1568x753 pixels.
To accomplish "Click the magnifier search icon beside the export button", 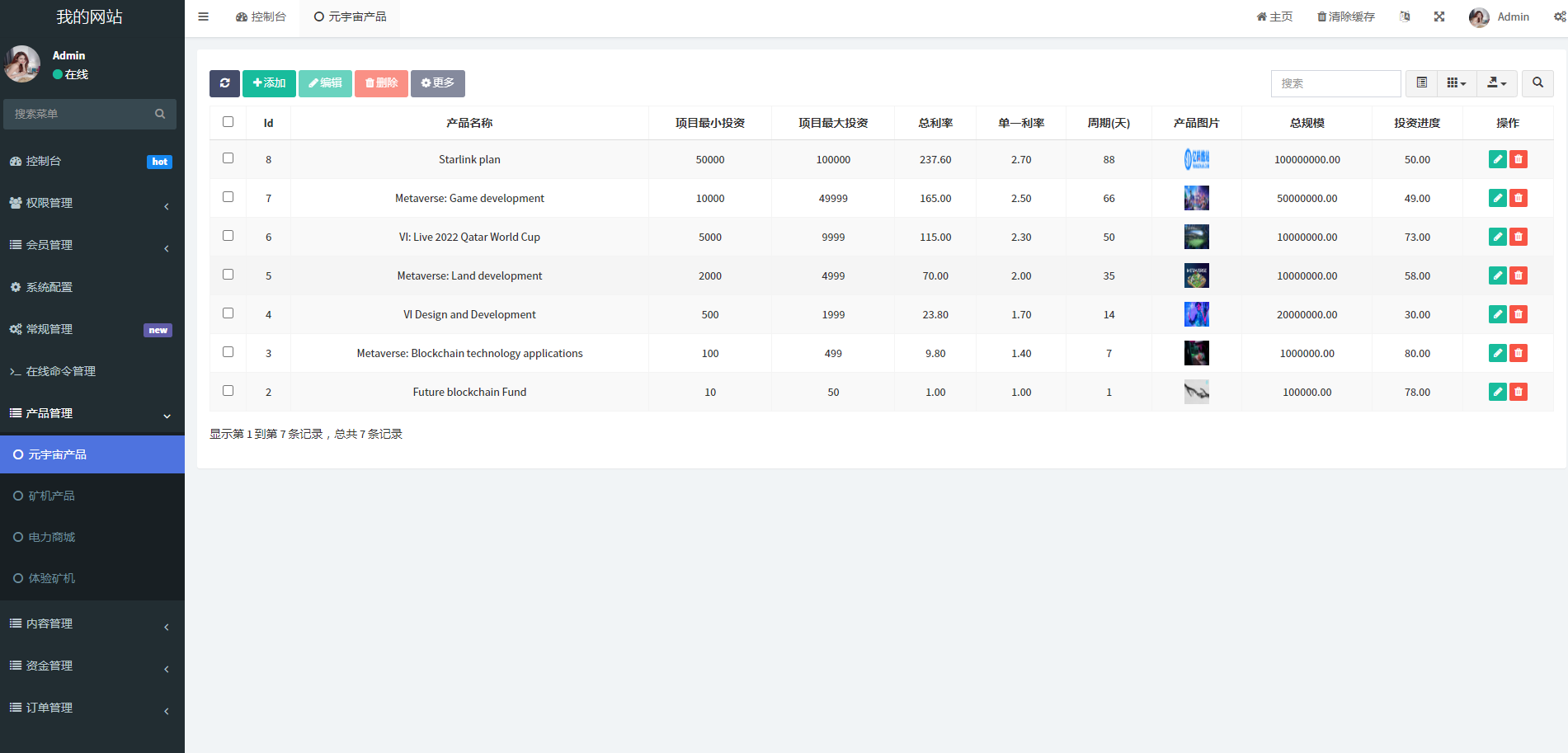I will pos(1537,83).
